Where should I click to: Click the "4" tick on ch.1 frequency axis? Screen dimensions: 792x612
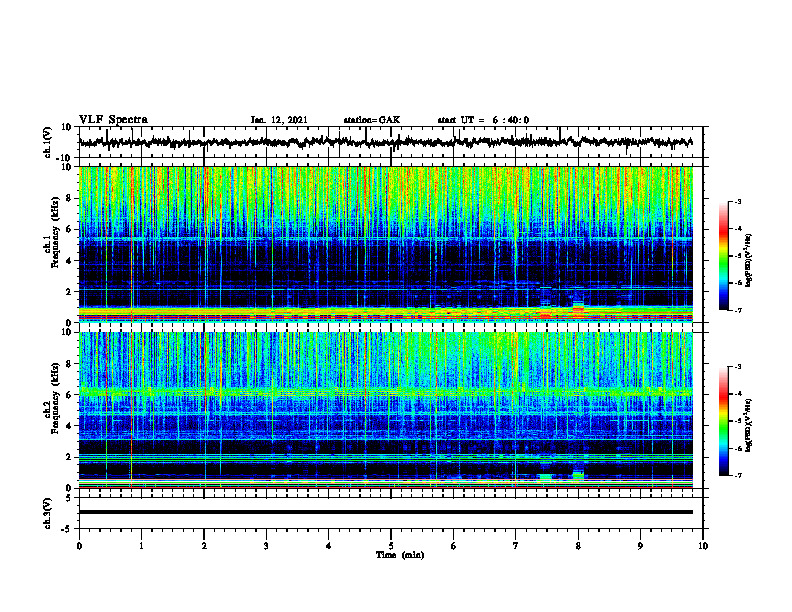tap(69, 261)
